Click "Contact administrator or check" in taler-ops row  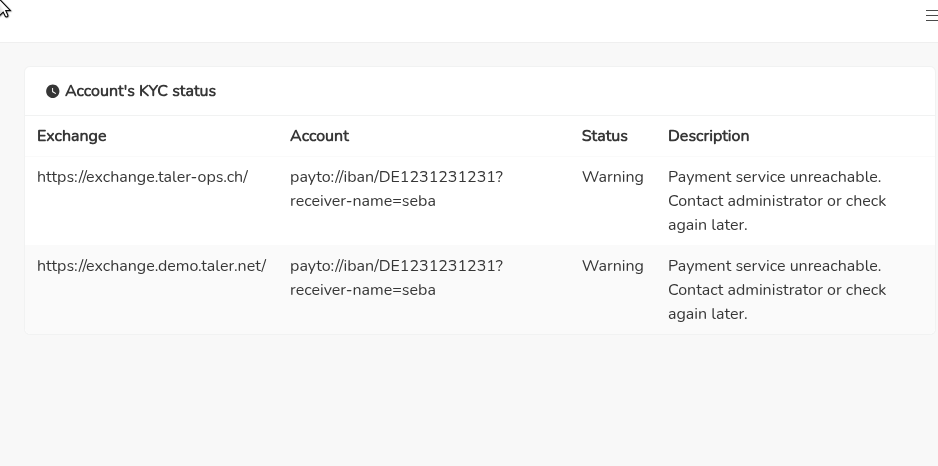click(x=777, y=201)
